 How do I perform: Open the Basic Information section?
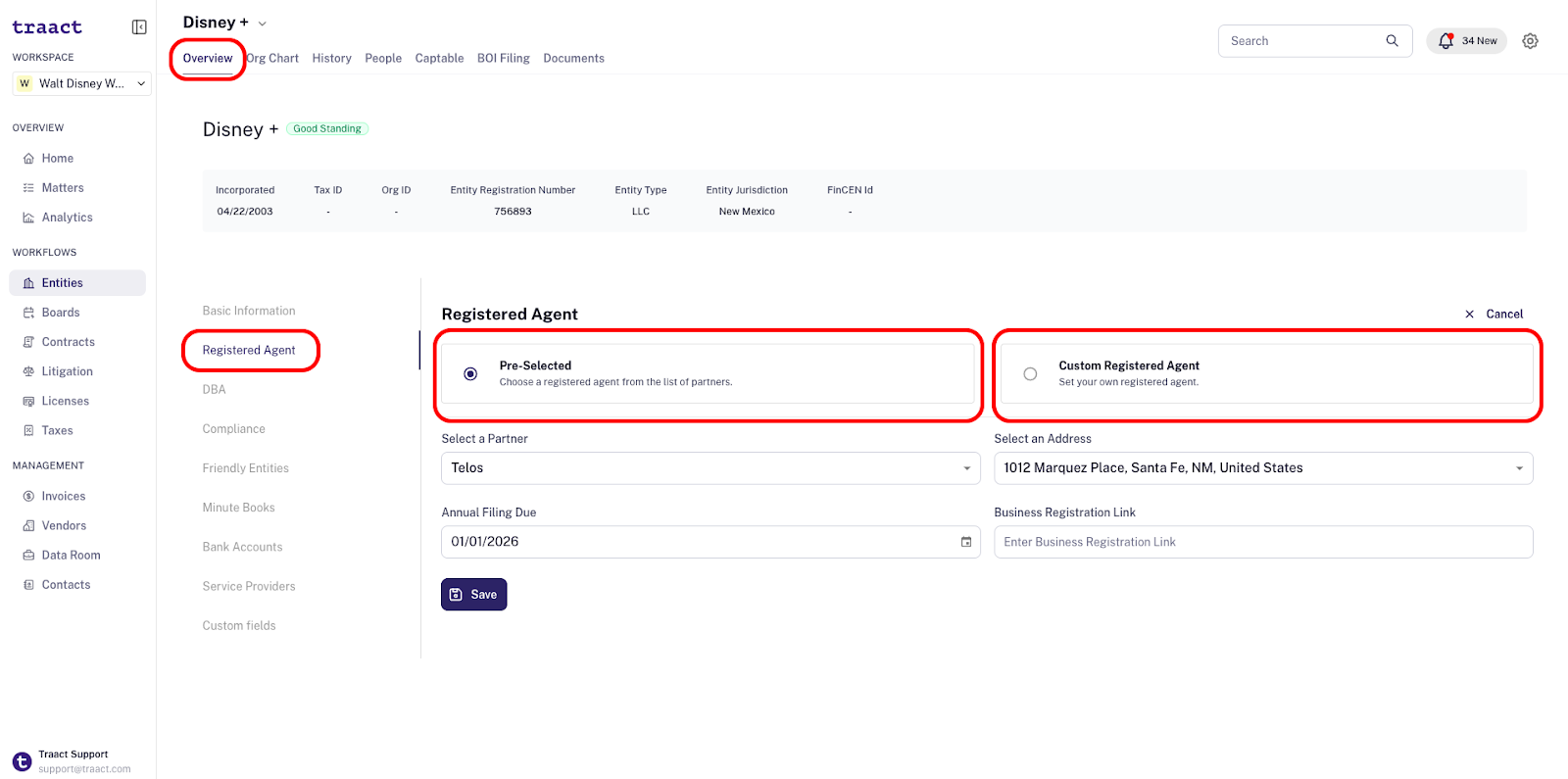[249, 311]
